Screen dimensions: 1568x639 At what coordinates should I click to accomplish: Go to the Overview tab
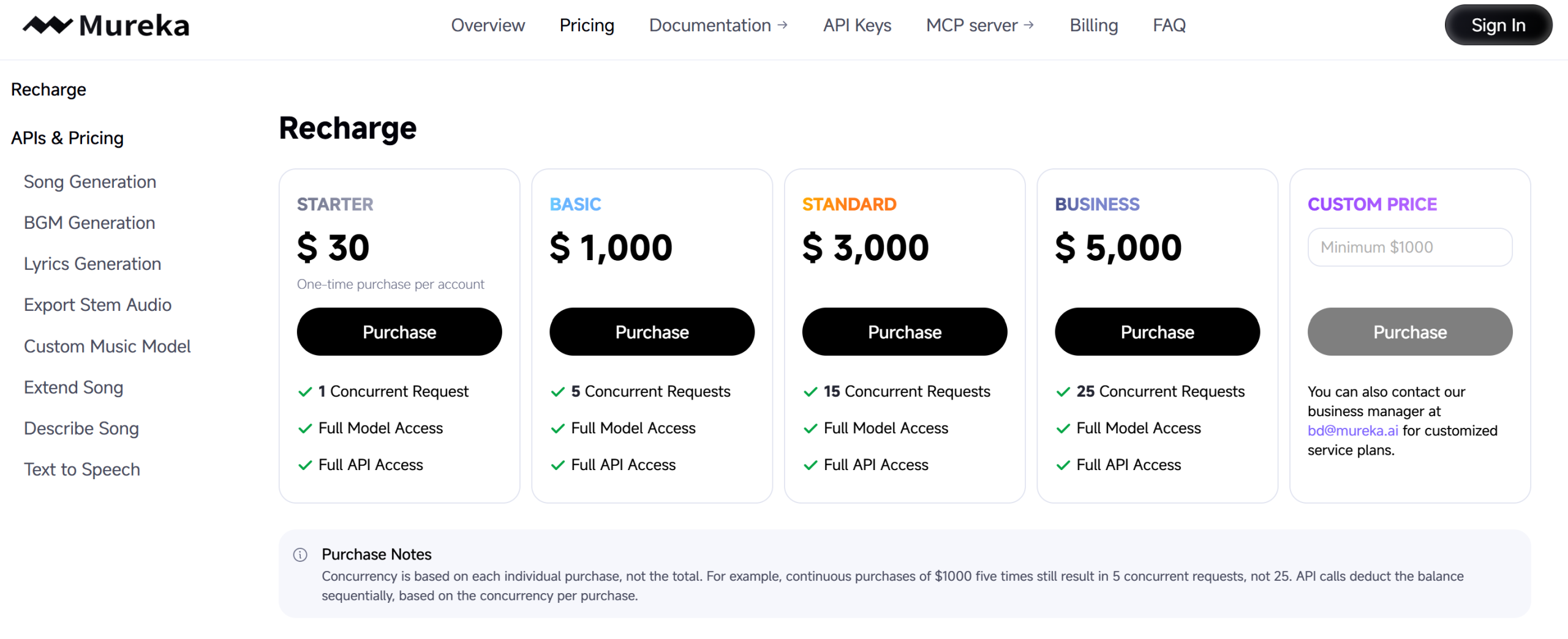pos(488,25)
